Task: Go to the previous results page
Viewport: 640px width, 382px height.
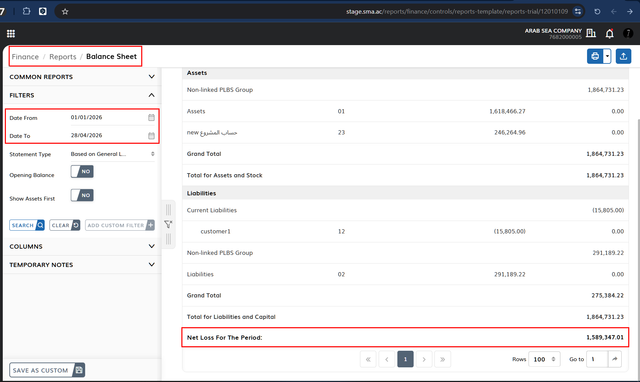Action: (x=387, y=359)
